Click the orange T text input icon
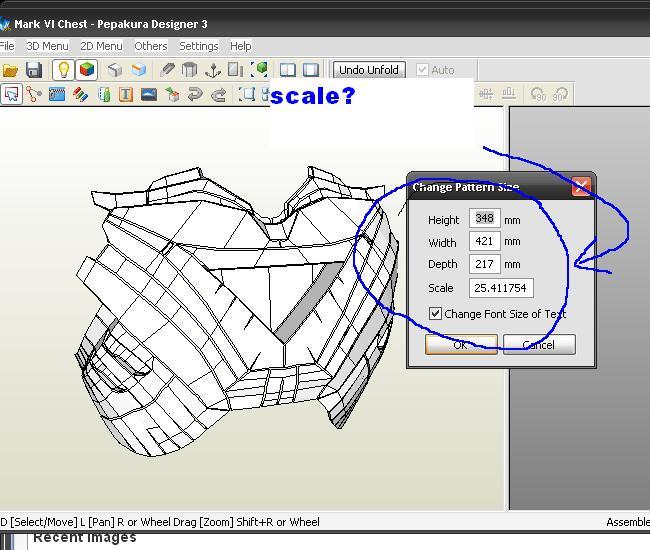650x550 pixels. 126,94
